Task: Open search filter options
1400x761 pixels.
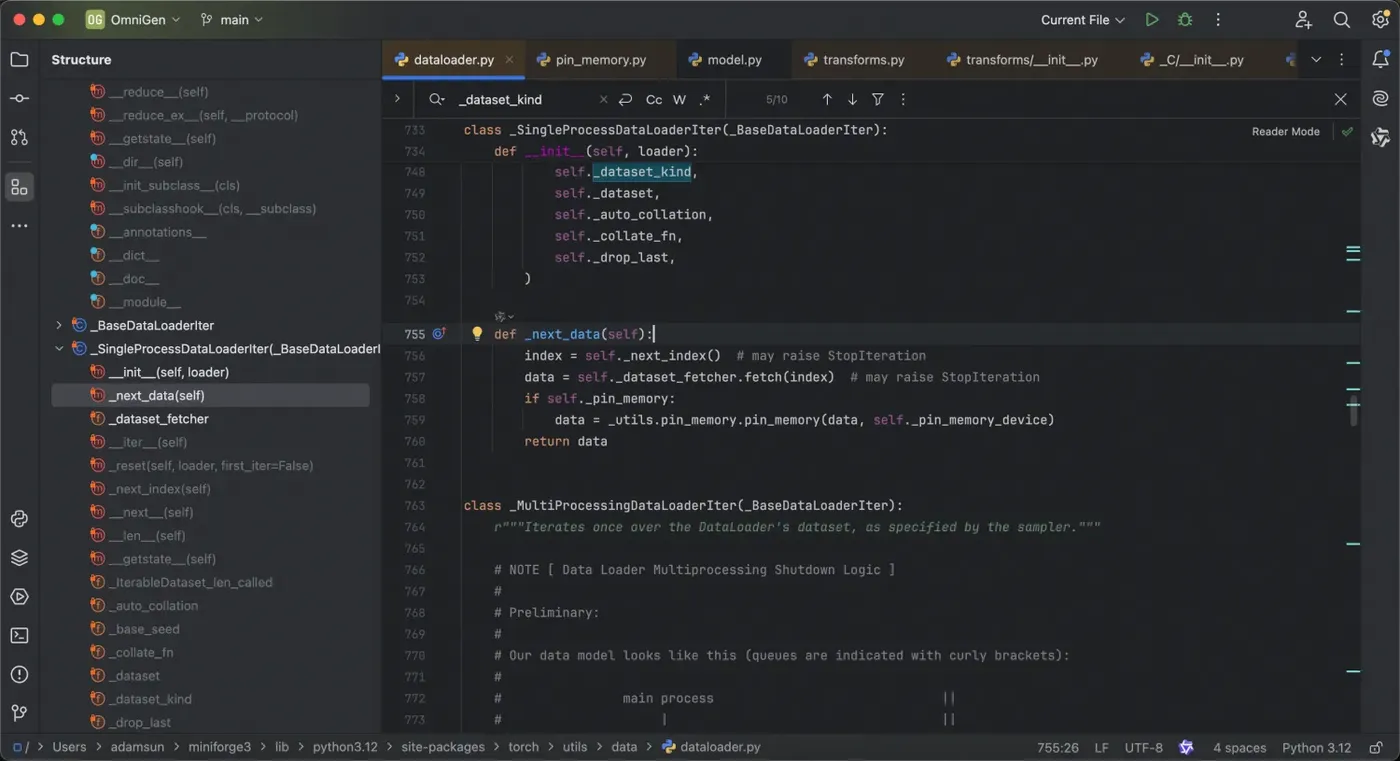Action: [878, 100]
